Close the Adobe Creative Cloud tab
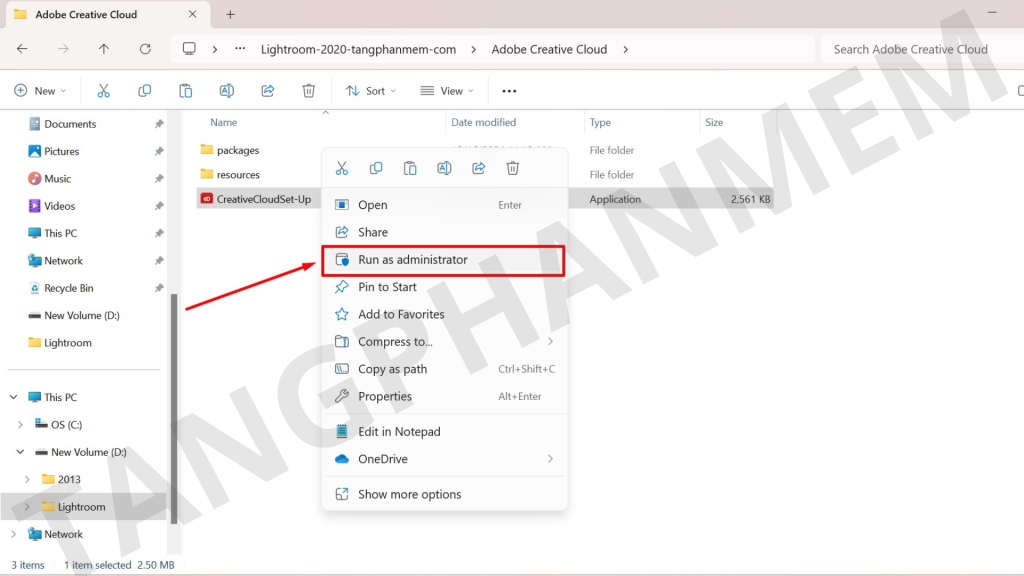 tap(192, 14)
